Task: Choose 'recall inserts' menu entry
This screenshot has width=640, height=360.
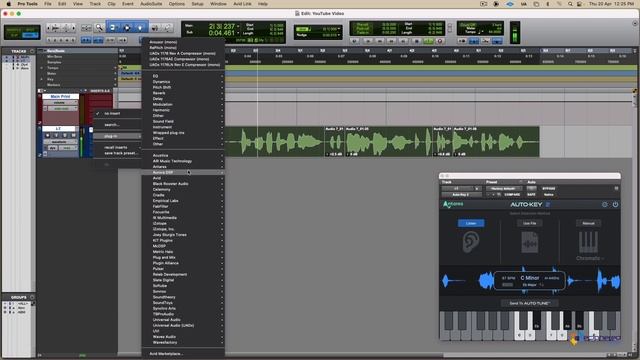Action: [x=117, y=147]
